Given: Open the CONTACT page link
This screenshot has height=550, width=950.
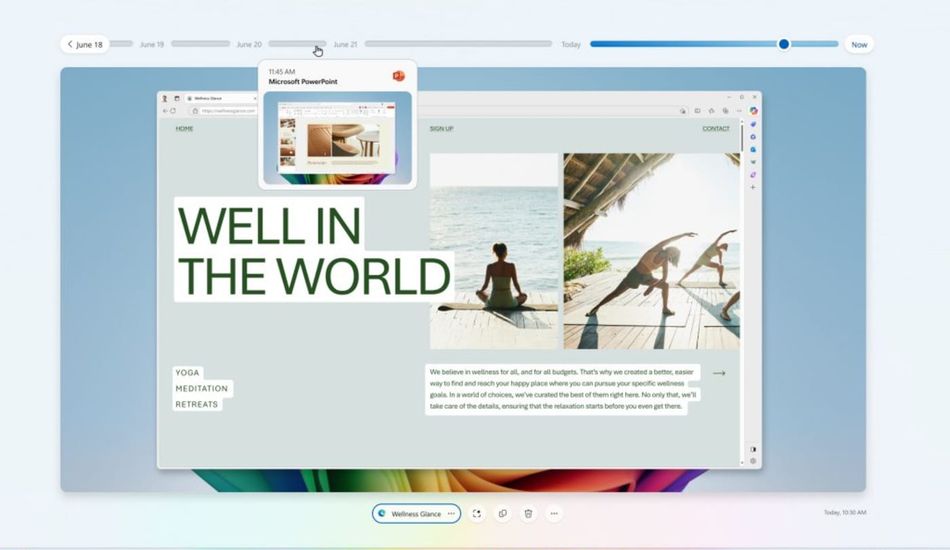Looking at the screenshot, I should coord(715,128).
